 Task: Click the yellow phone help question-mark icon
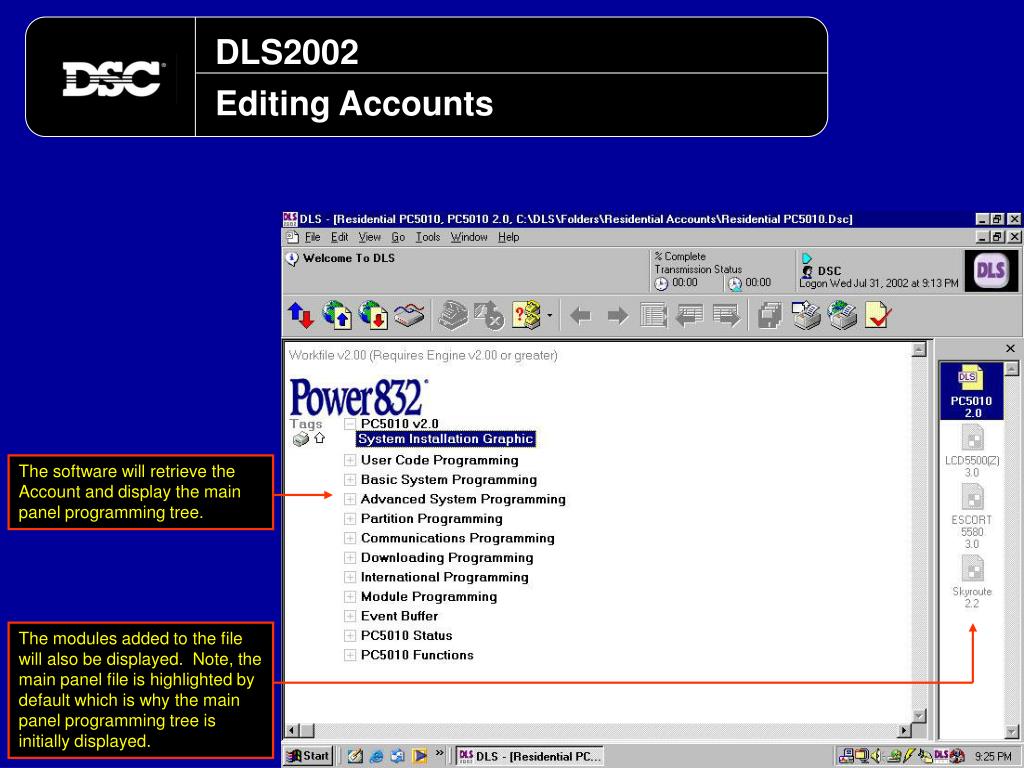[x=526, y=315]
